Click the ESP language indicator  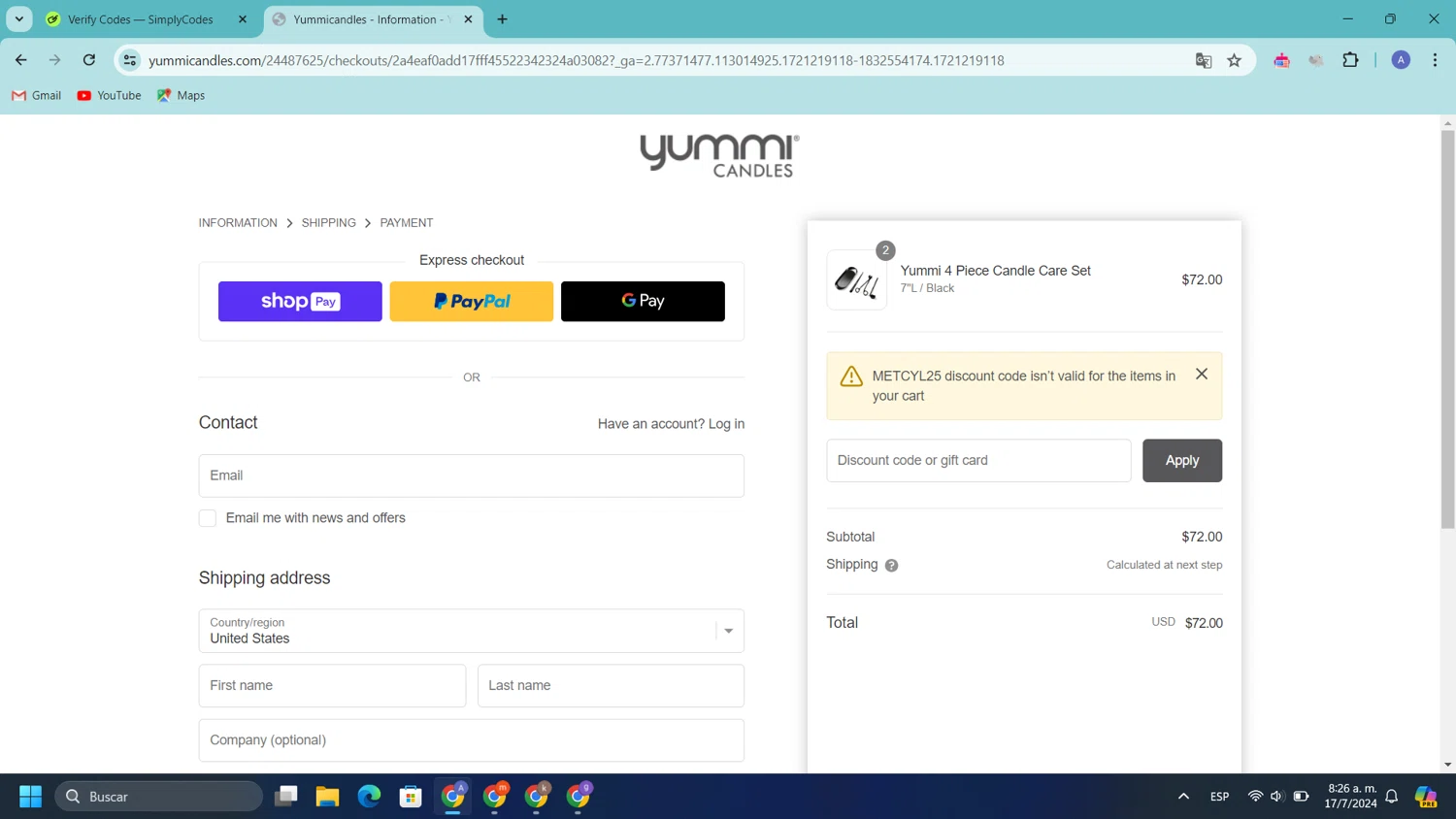[x=1219, y=797]
